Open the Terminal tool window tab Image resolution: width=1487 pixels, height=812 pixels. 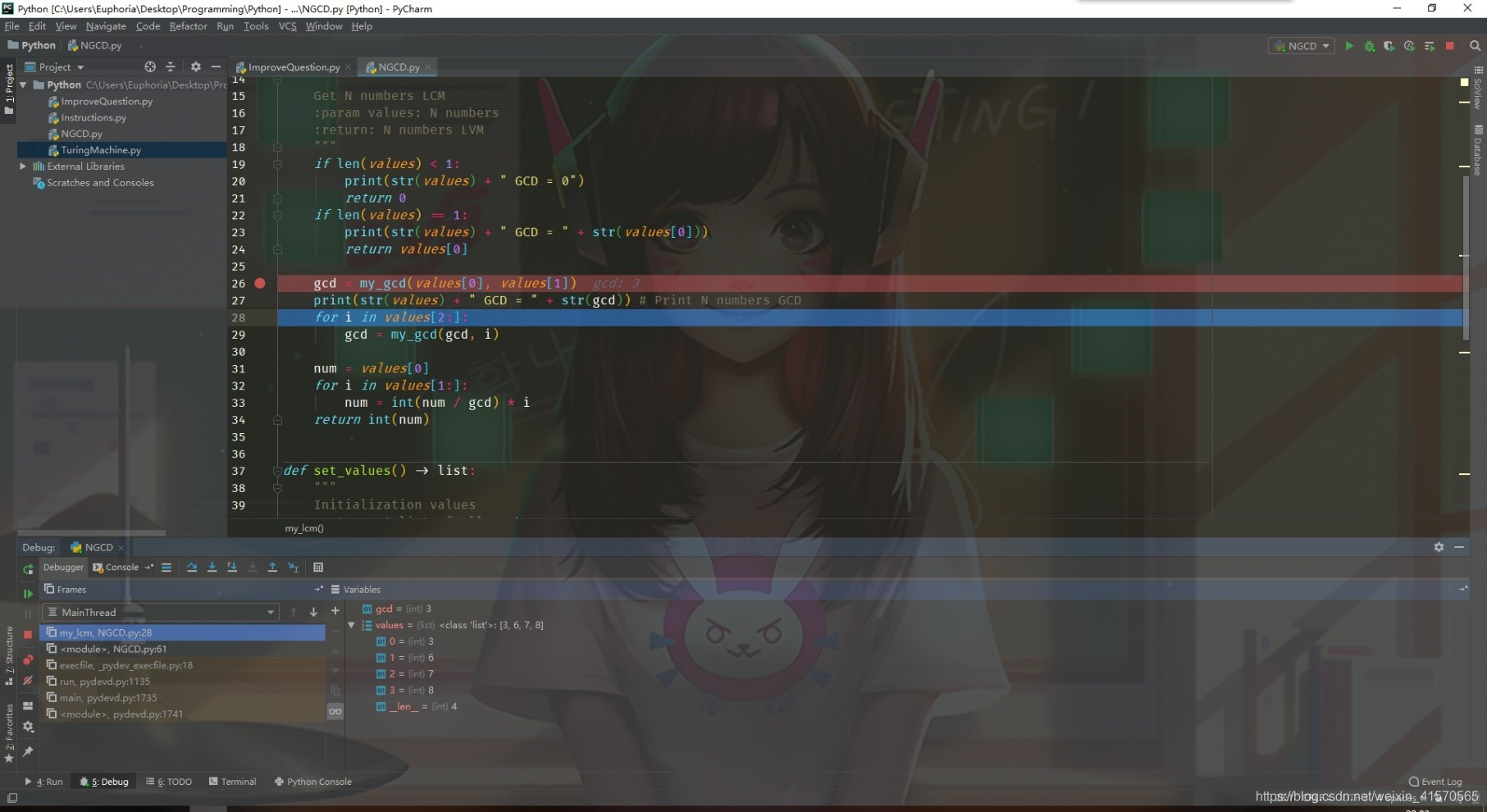click(x=233, y=782)
